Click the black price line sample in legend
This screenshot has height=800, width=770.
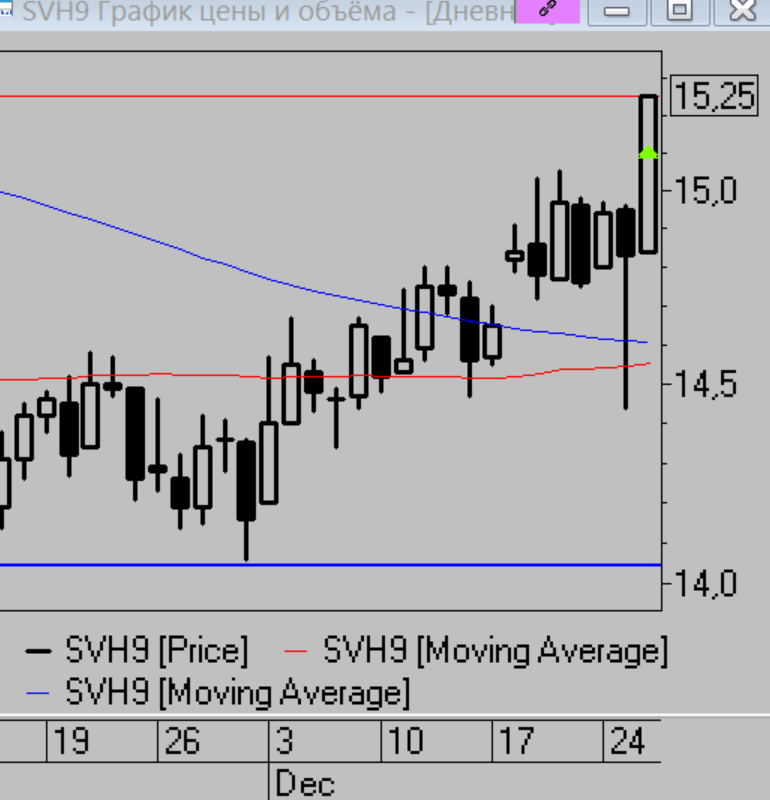point(39,651)
